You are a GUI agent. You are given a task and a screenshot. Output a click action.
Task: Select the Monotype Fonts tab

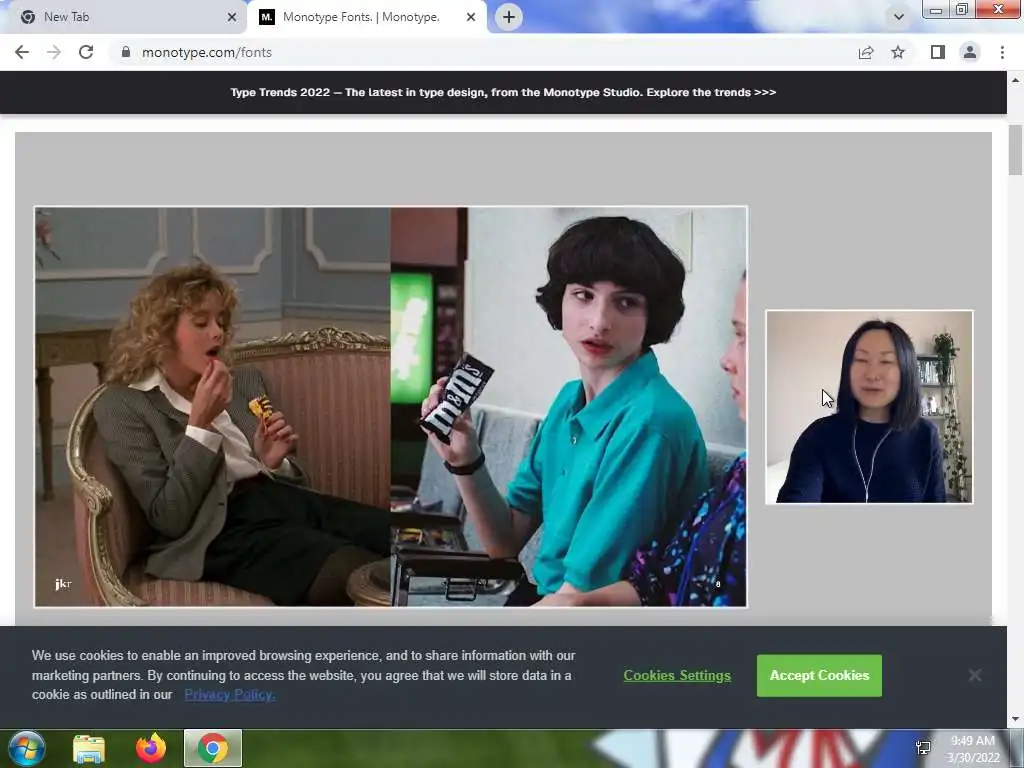click(x=366, y=17)
